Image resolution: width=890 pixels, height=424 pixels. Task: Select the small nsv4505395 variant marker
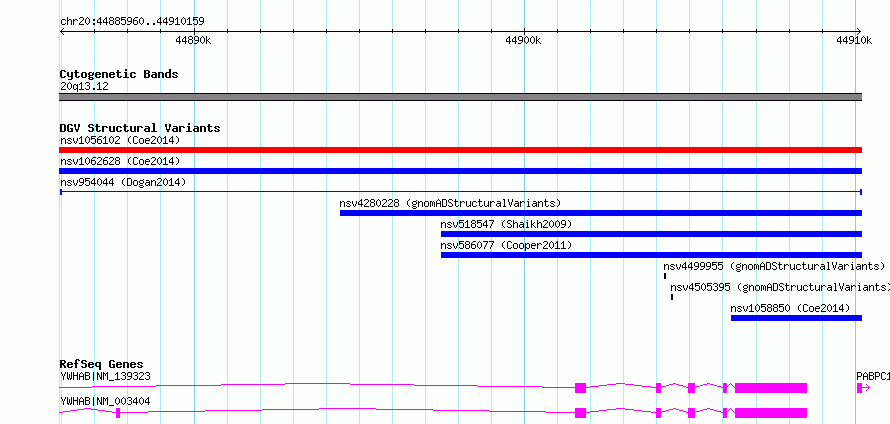click(x=672, y=297)
